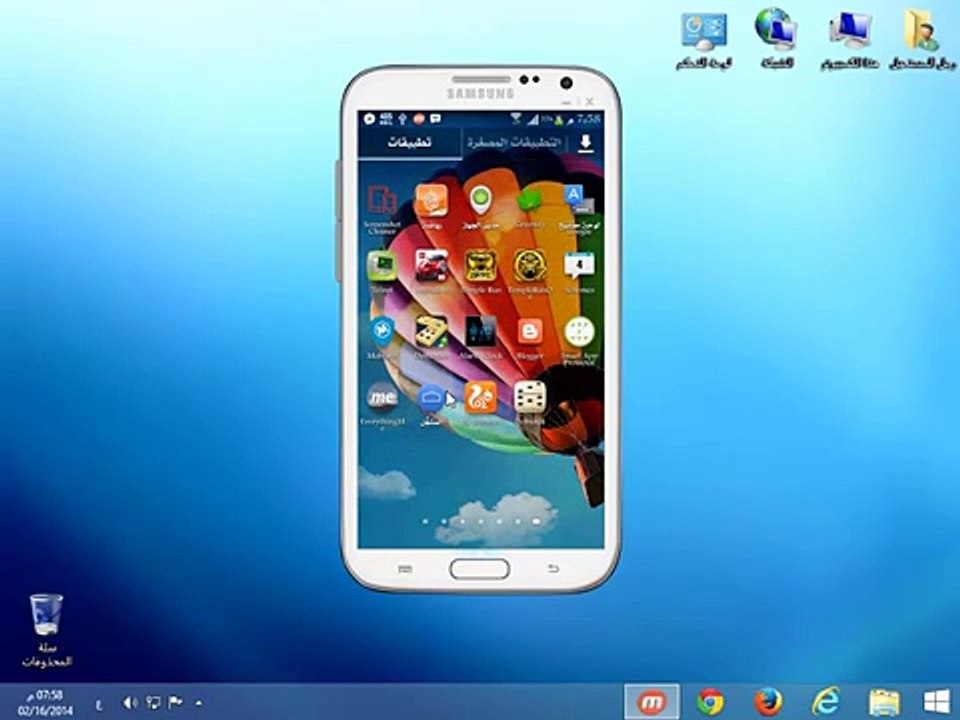The height and width of the screenshot is (720, 960).
Task: Tap the downloaded apps arrow icon
Action: pyautogui.click(x=585, y=143)
